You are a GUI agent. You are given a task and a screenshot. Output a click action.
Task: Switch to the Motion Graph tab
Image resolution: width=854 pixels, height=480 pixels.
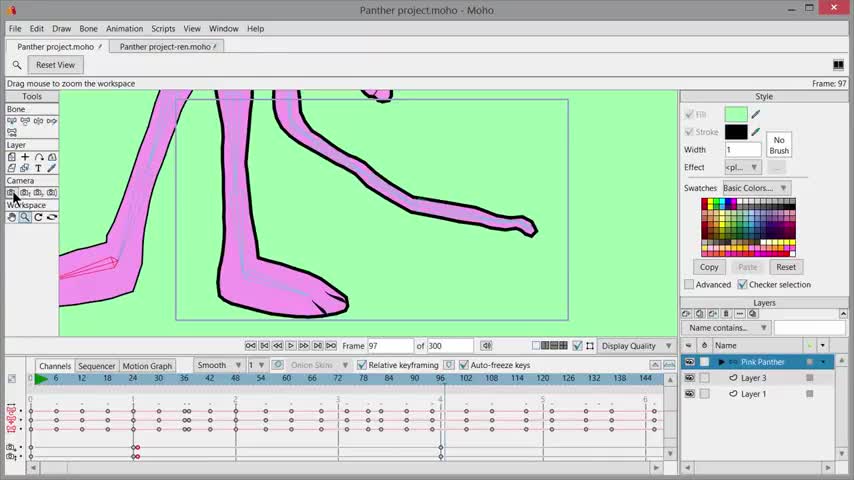[147, 366]
